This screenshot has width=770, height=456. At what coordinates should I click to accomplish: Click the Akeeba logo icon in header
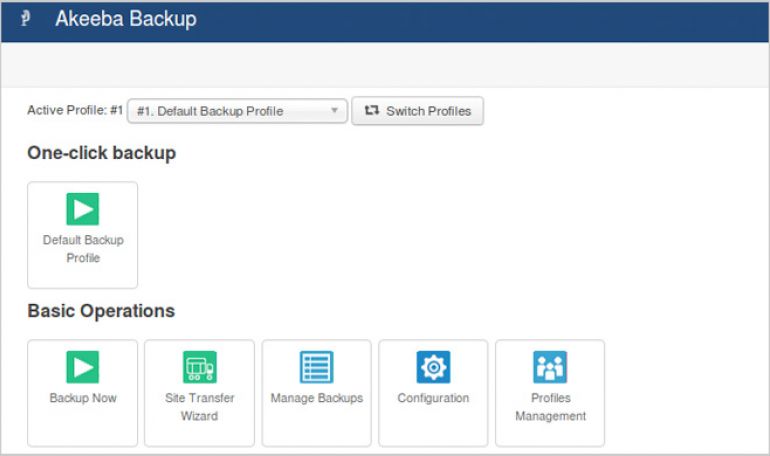(26, 19)
